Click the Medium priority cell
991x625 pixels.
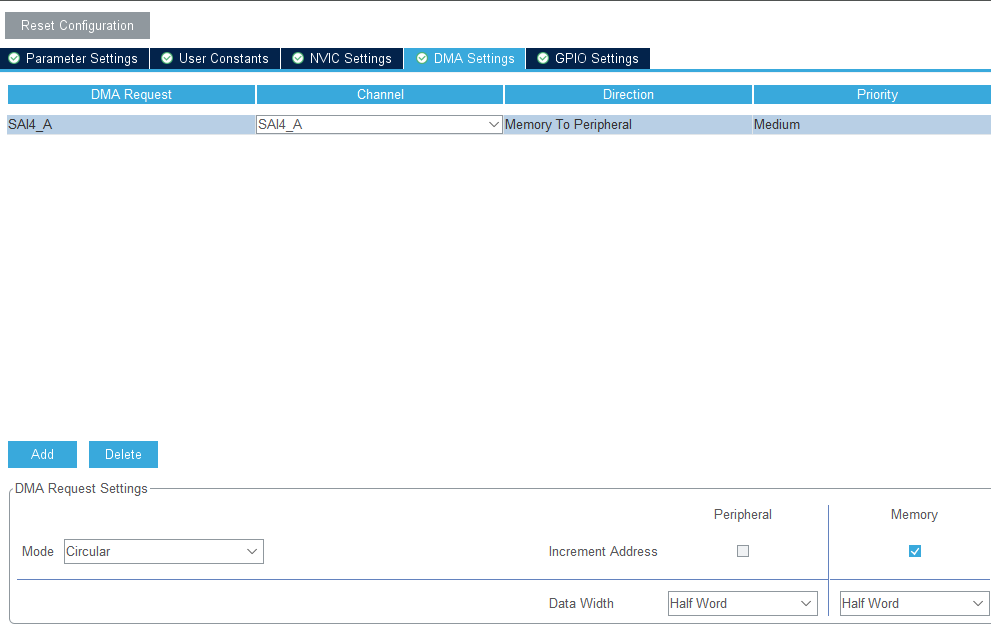click(872, 124)
